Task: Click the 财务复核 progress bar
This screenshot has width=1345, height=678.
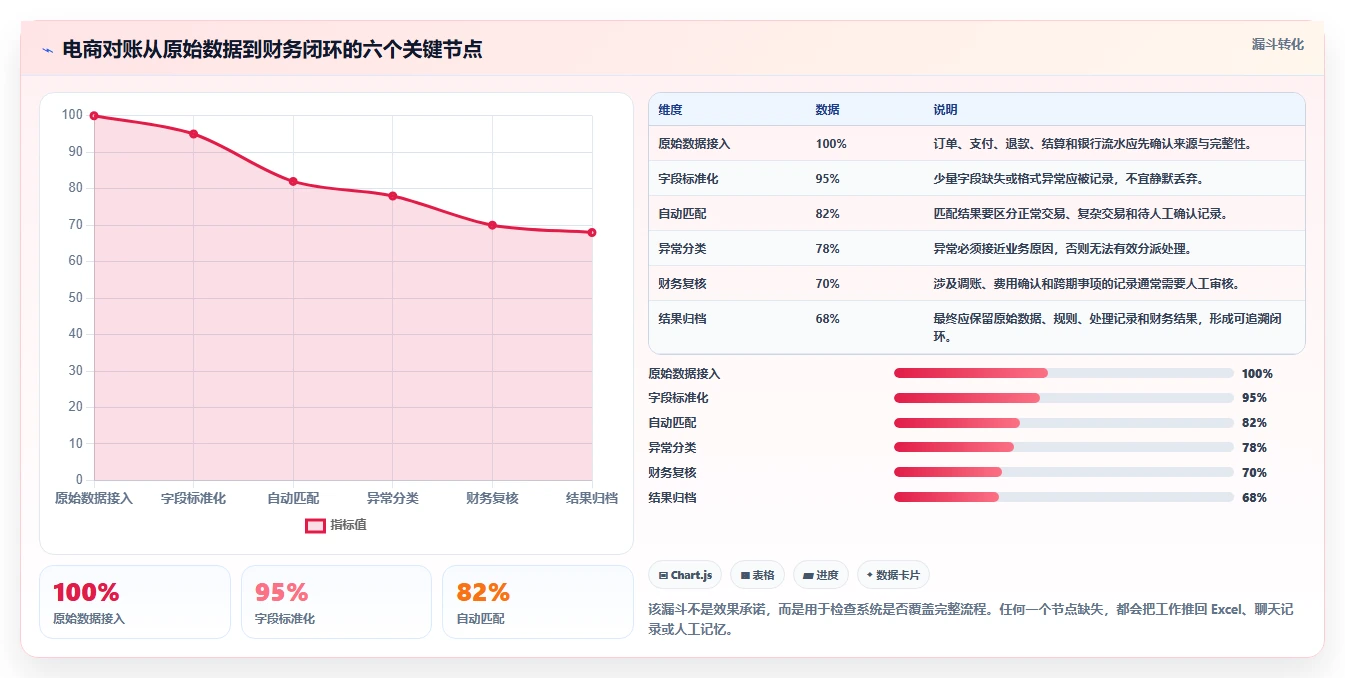Action: [1064, 473]
